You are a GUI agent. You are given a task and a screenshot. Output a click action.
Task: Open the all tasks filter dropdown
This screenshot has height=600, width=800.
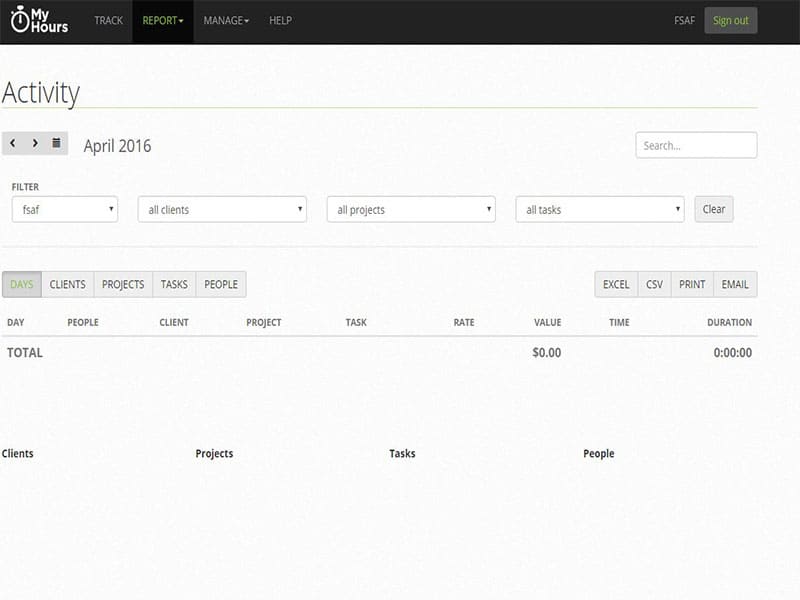click(x=599, y=210)
